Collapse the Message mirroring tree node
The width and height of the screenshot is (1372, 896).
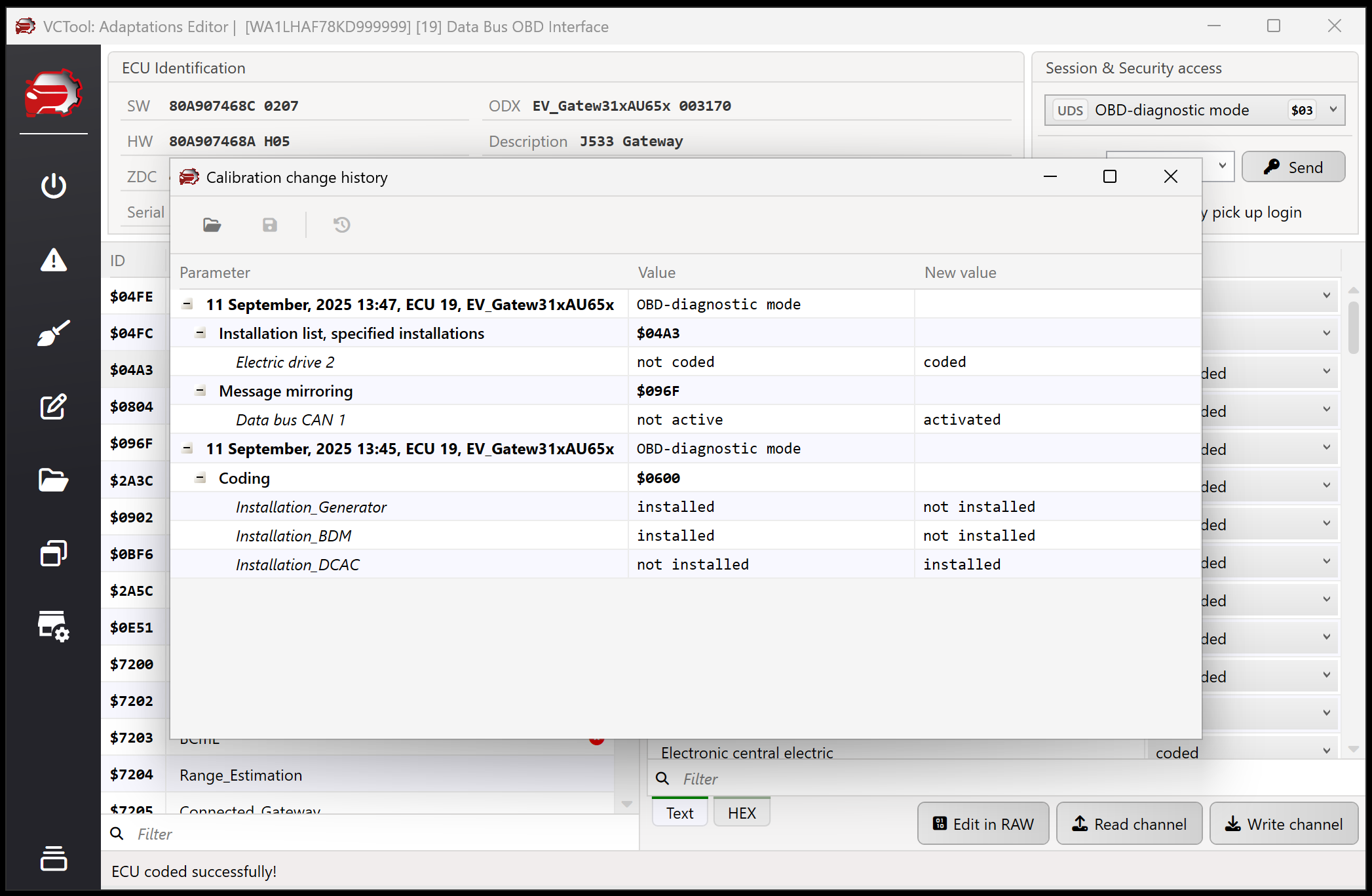pos(200,391)
